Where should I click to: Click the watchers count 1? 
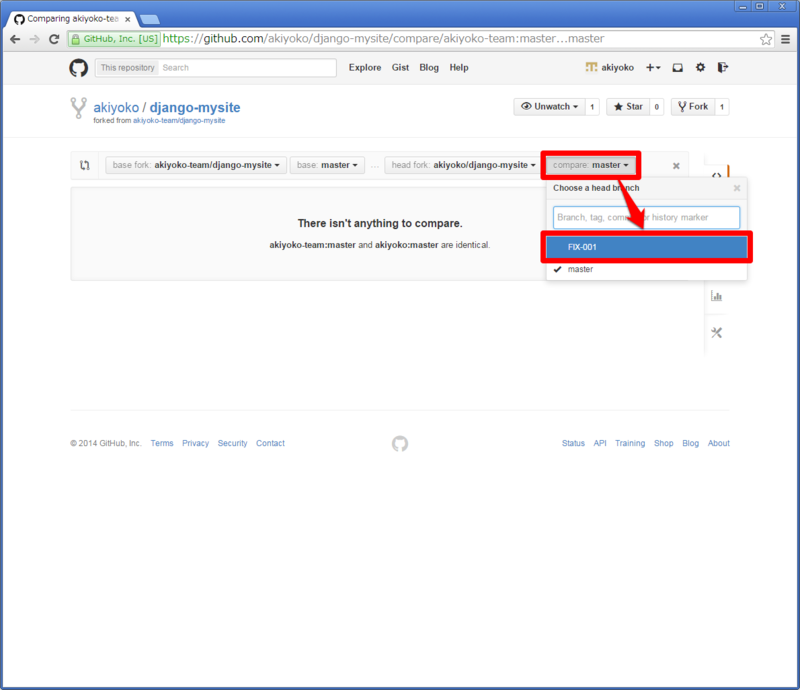point(592,107)
